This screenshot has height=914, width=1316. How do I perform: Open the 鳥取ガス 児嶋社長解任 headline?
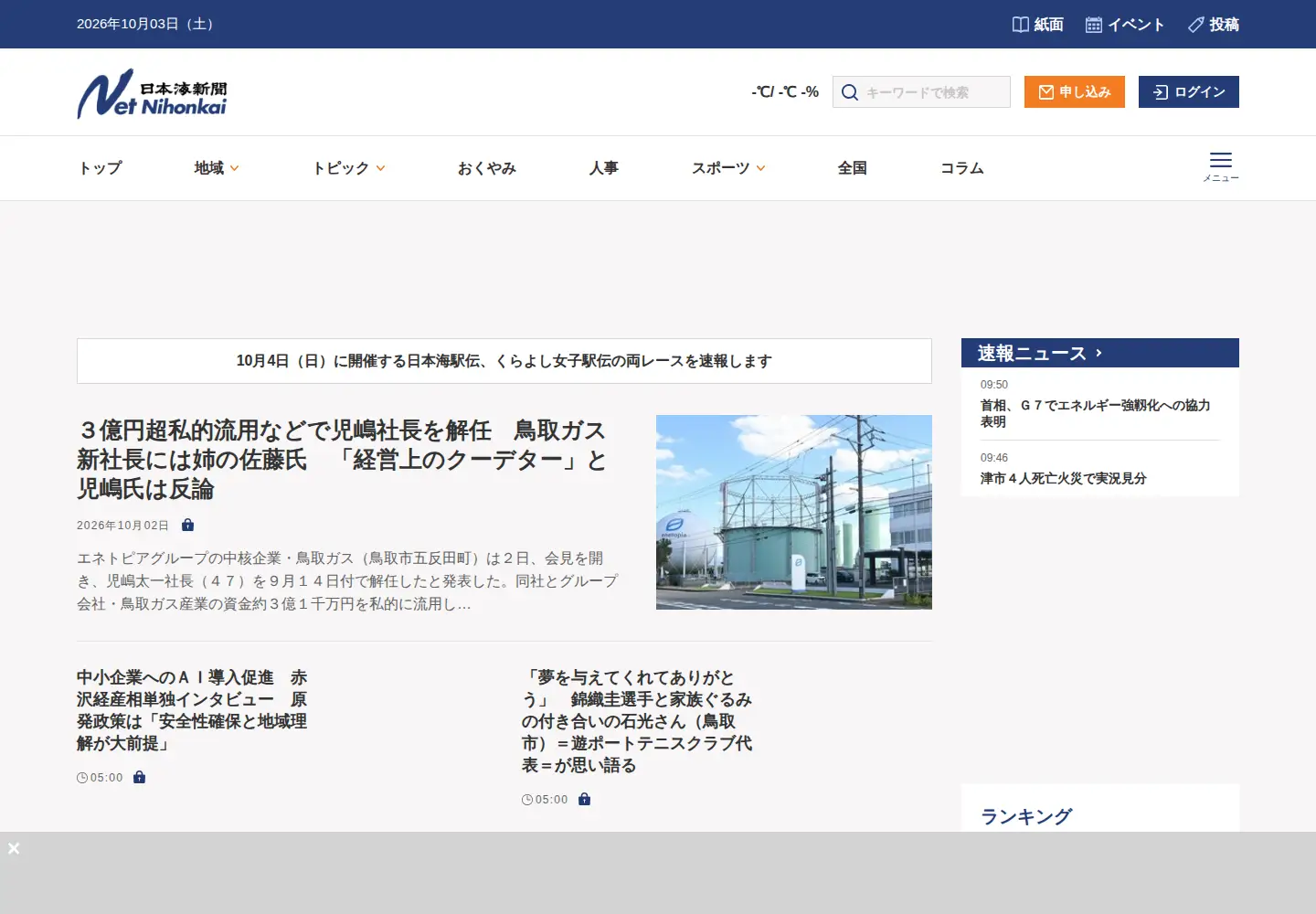coord(342,460)
